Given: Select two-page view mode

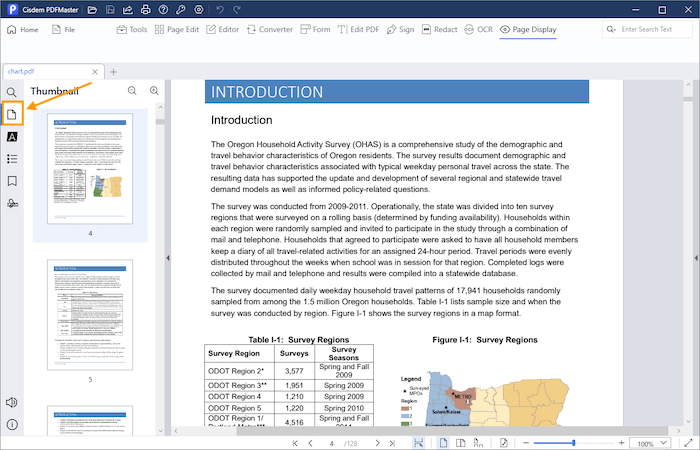Looking at the screenshot, I should (x=460, y=443).
